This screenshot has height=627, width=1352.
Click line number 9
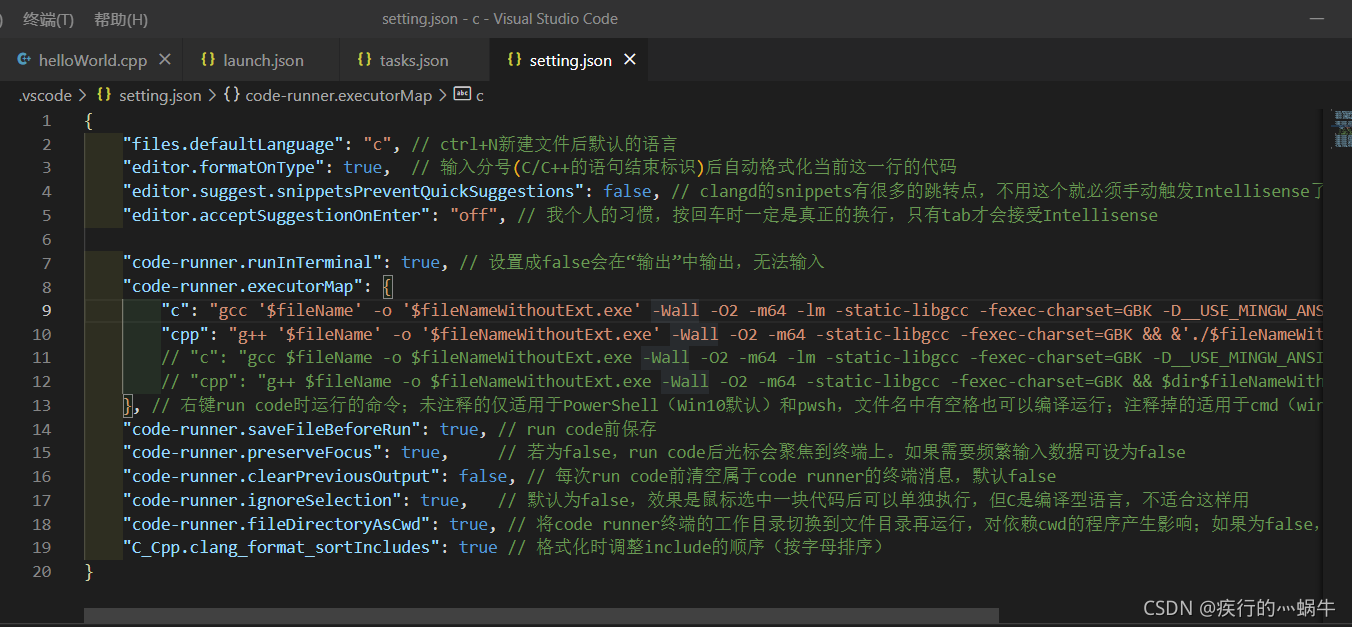(x=46, y=310)
